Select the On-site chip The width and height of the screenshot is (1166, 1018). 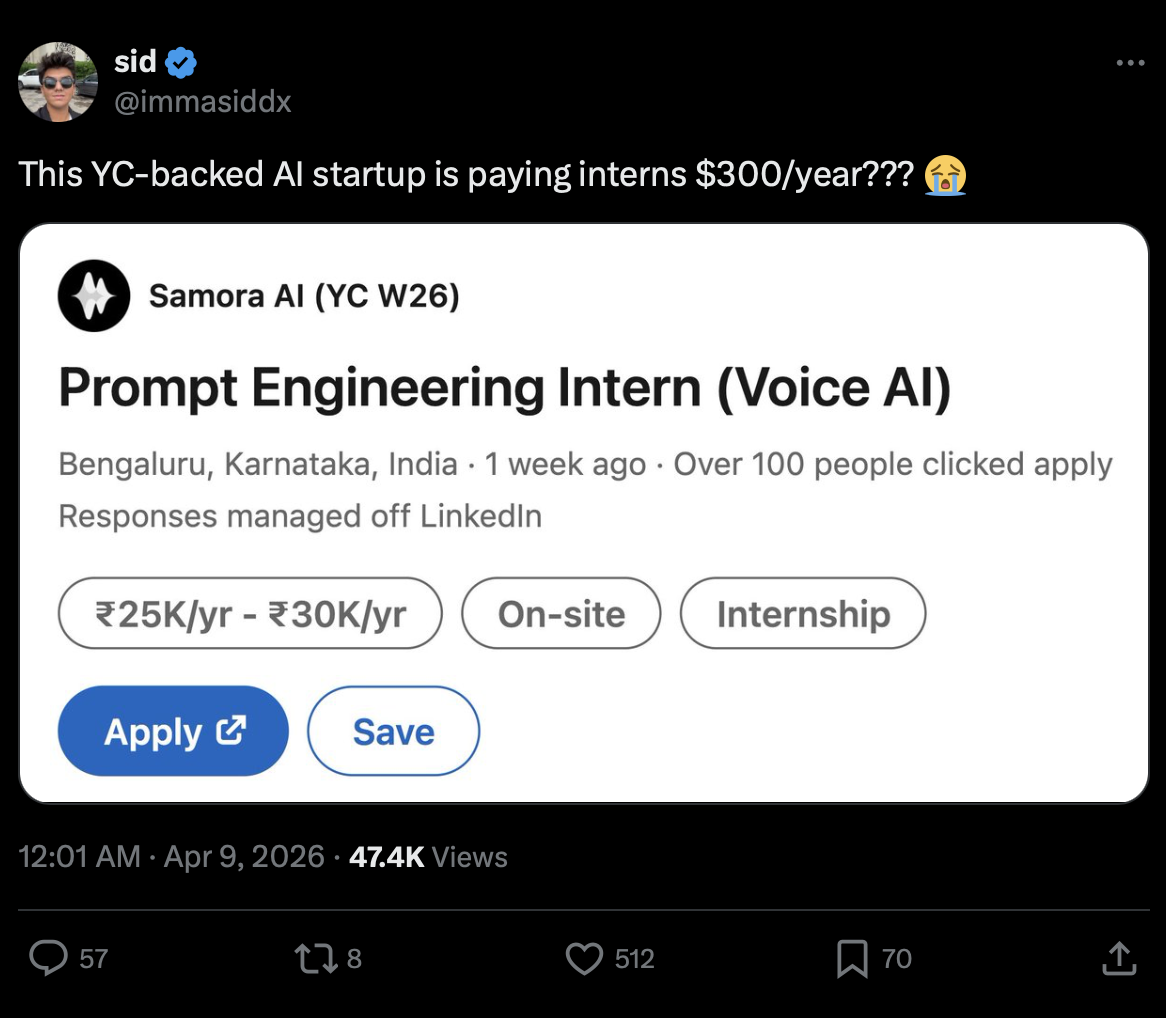pos(561,613)
